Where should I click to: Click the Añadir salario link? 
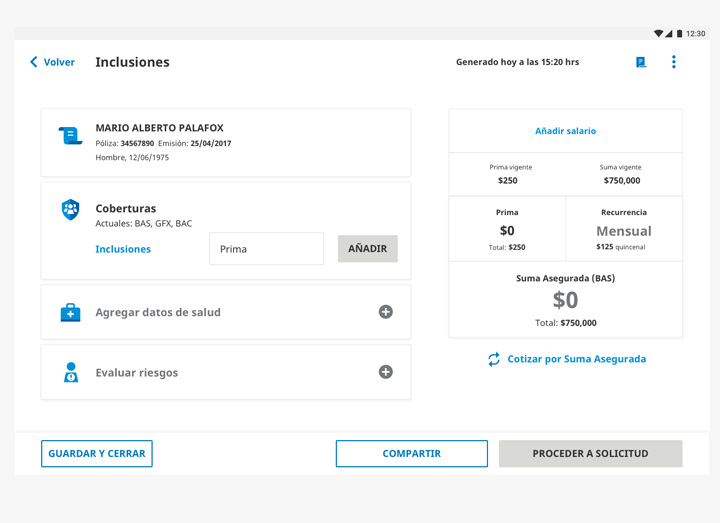(565, 131)
